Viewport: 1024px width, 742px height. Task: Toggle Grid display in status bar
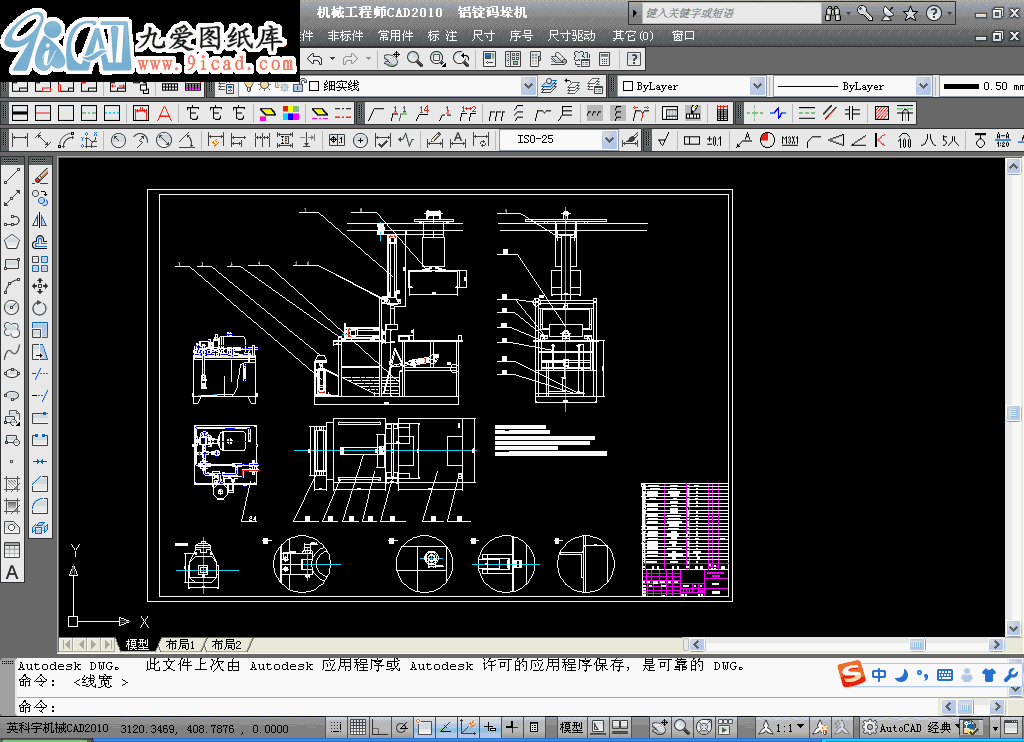[x=357, y=727]
